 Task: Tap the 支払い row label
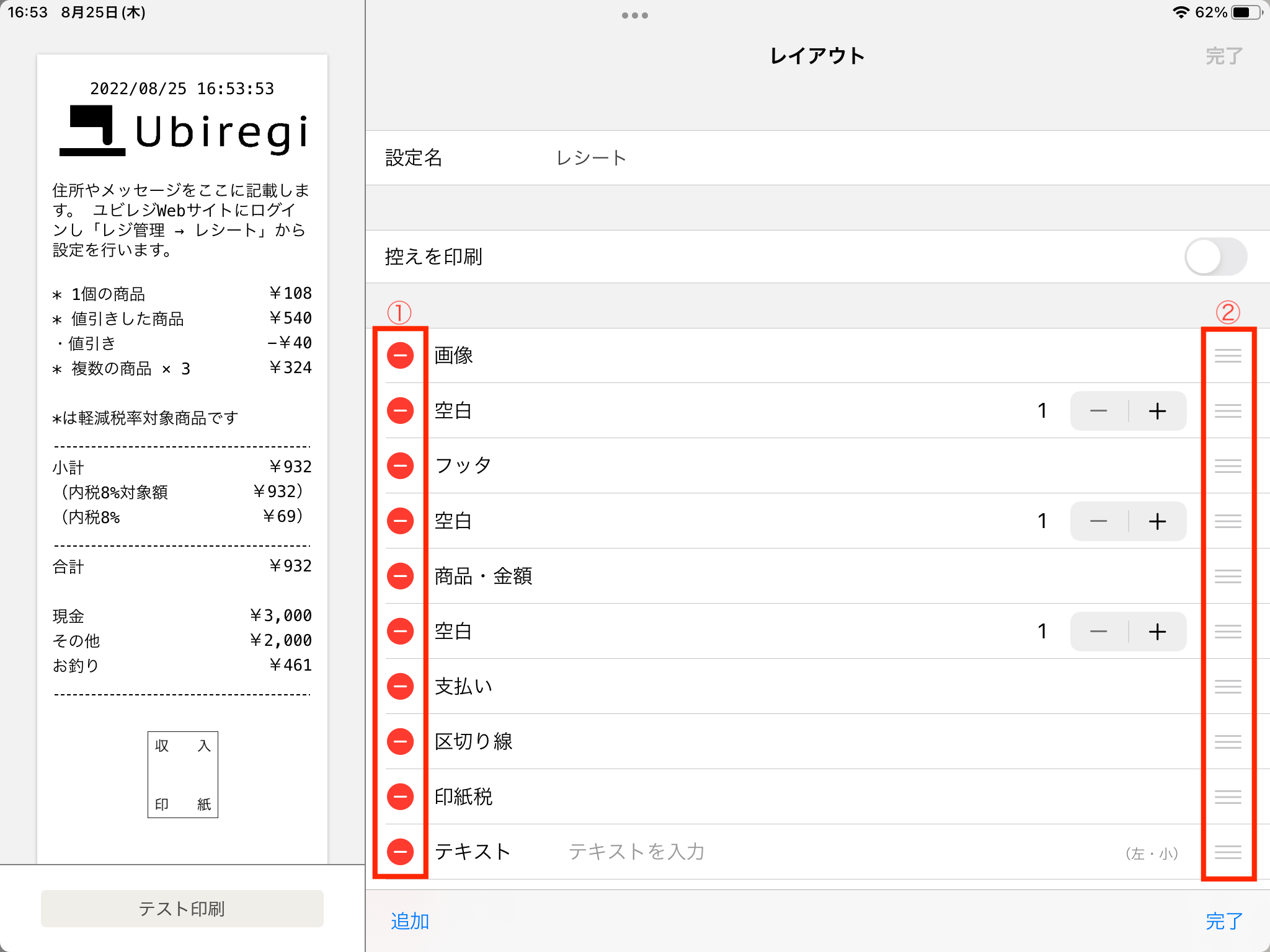point(463,686)
